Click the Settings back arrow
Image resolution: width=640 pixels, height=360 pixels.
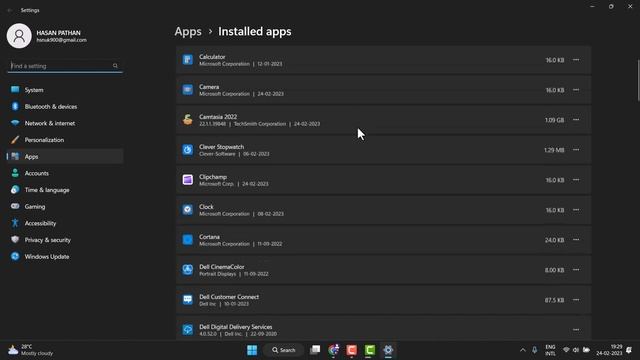pyautogui.click(x=10, y=10)
